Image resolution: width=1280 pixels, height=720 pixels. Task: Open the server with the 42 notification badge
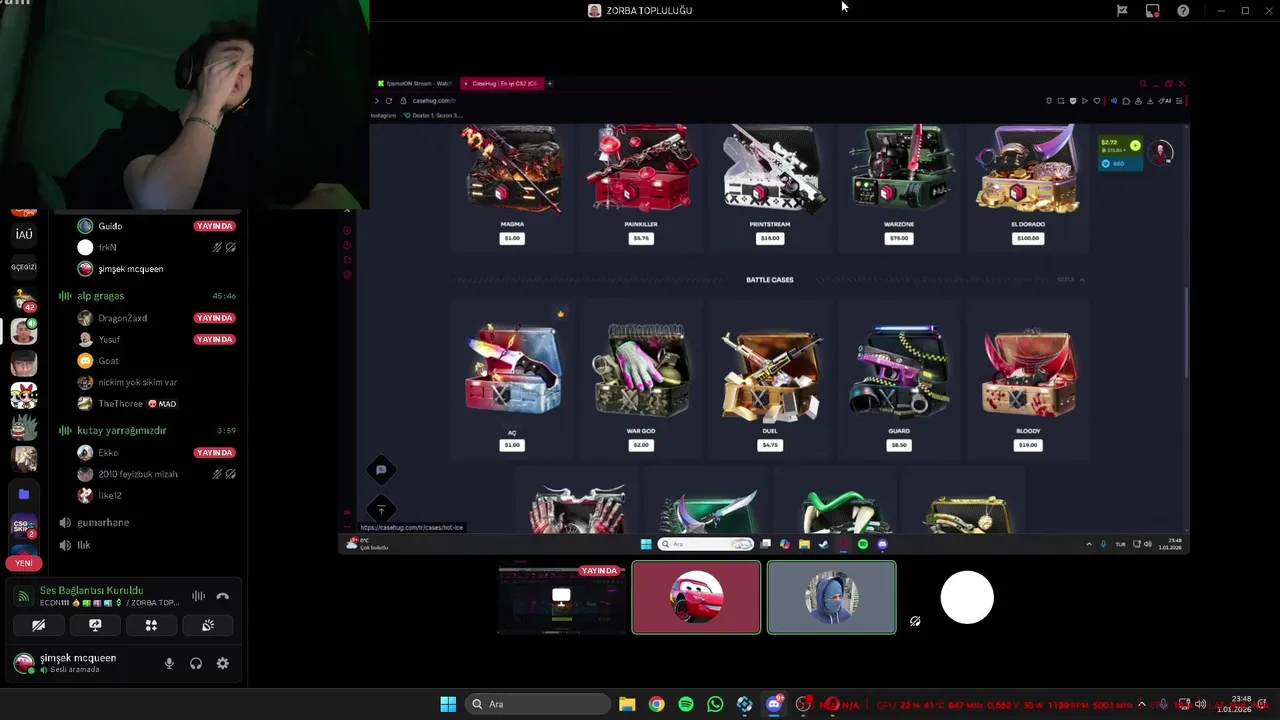tap(24, 299)
